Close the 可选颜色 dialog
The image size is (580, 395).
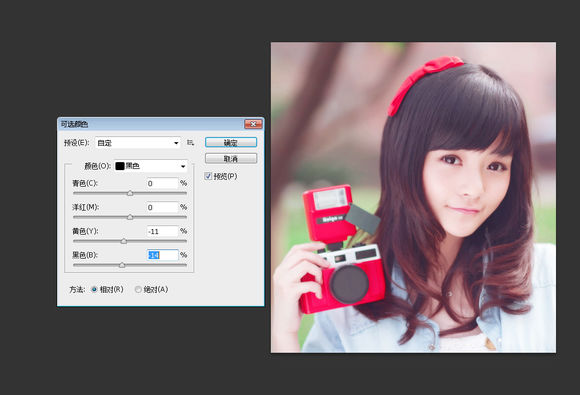coord(253,124)
